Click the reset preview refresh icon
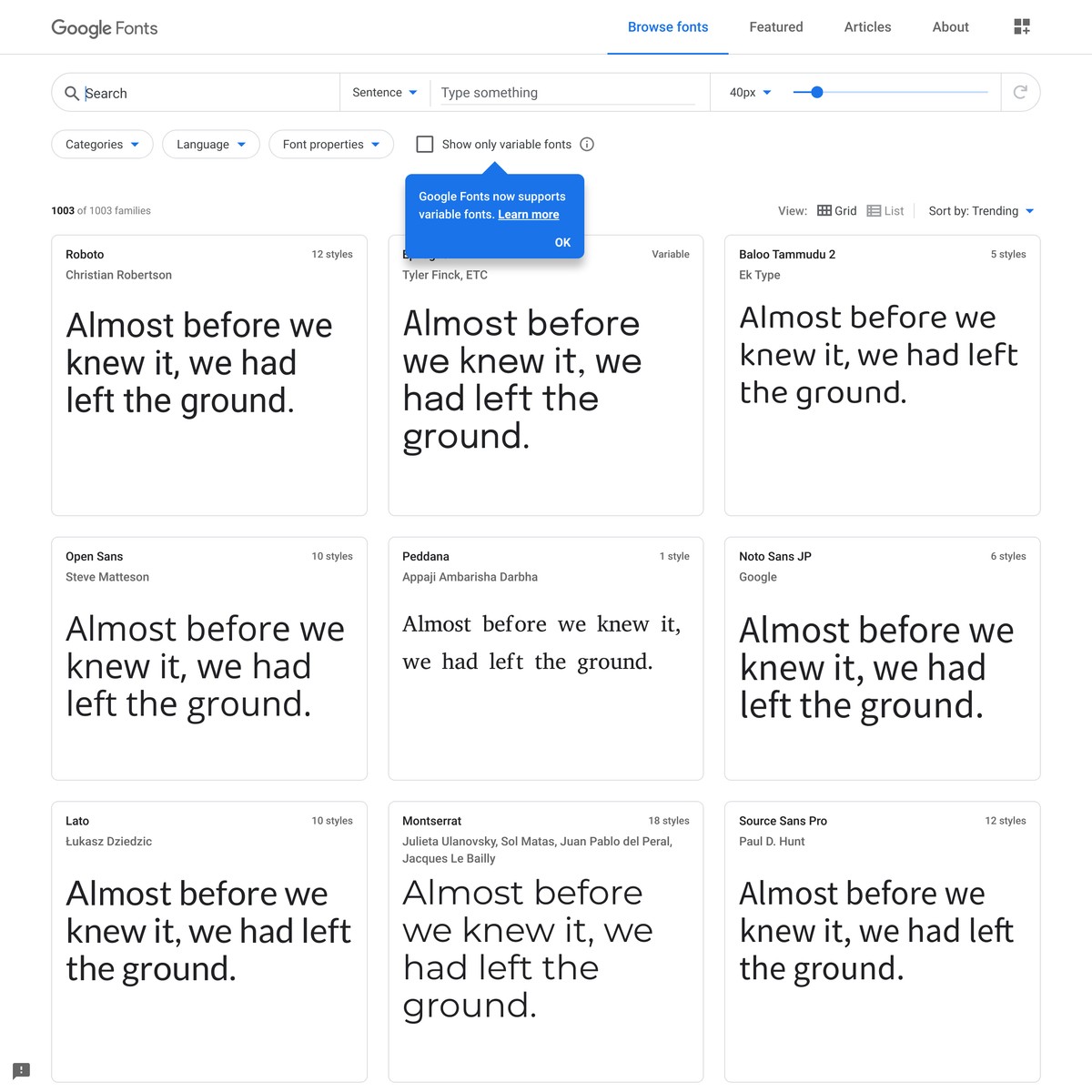Viewport: 1092px width, 1092px height. click(x=1020, y=92)
